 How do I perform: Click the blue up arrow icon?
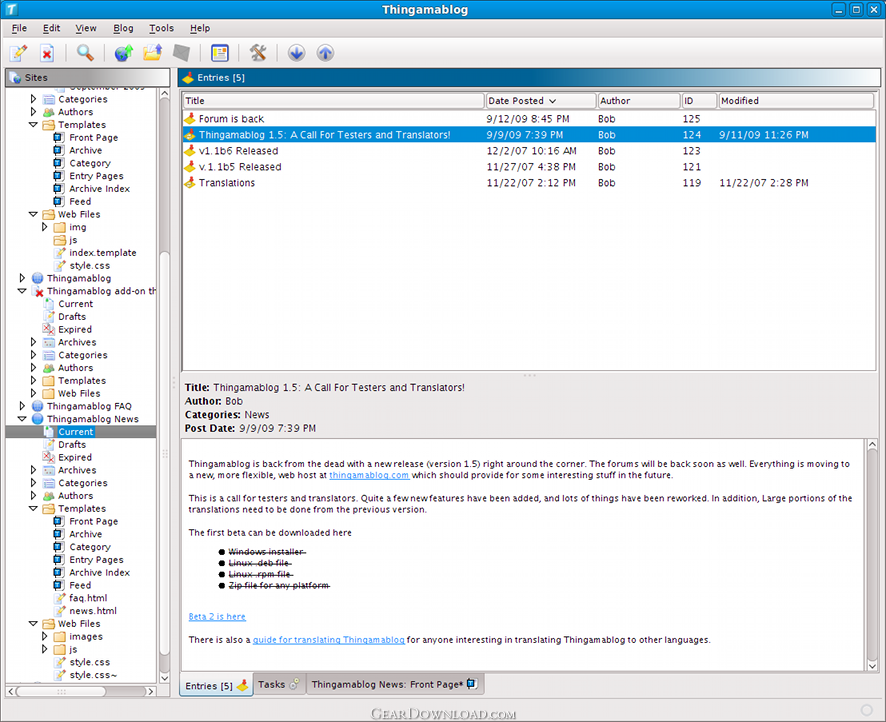click(325, 53)
